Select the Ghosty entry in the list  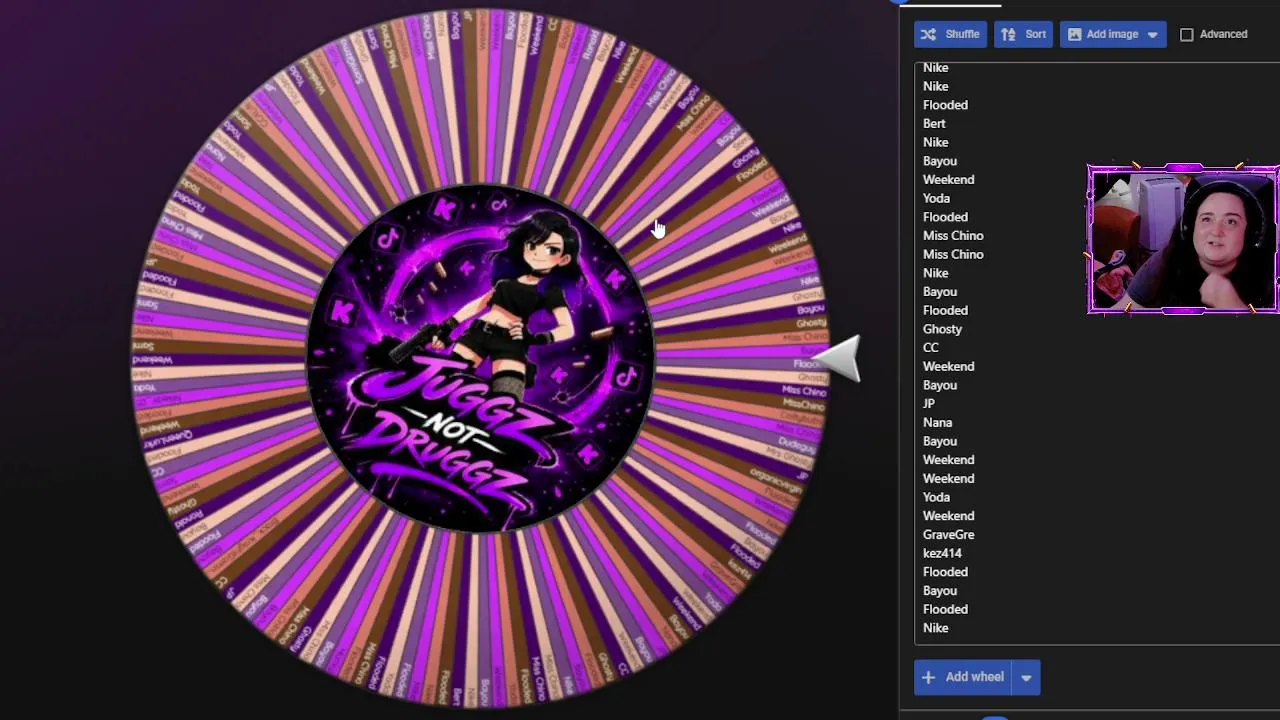[942, 329]
